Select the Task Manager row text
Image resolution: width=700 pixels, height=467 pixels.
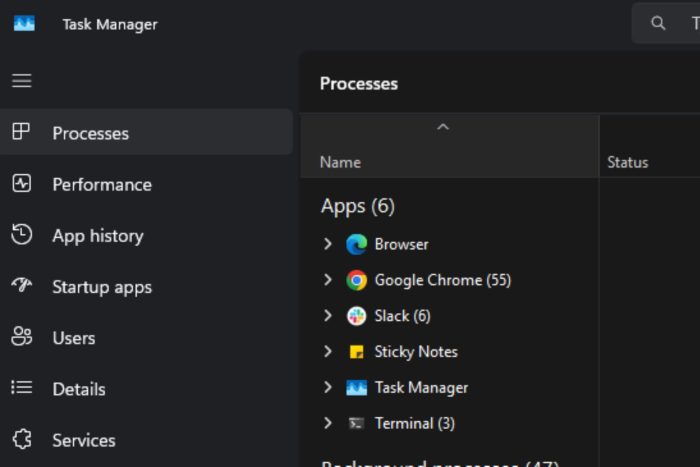(x=421, y=388)
